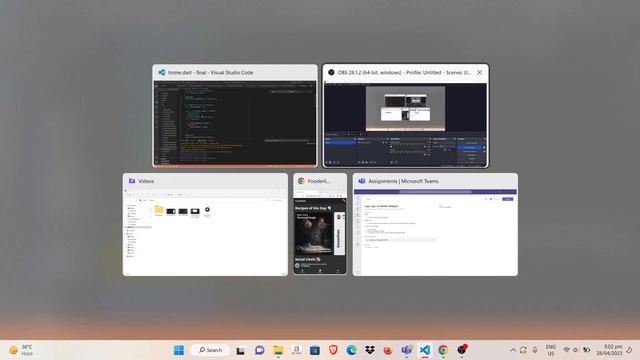Select the OBS 28.1.2 window thumbnail
The image size is (640, 360).
click(405, 116)
